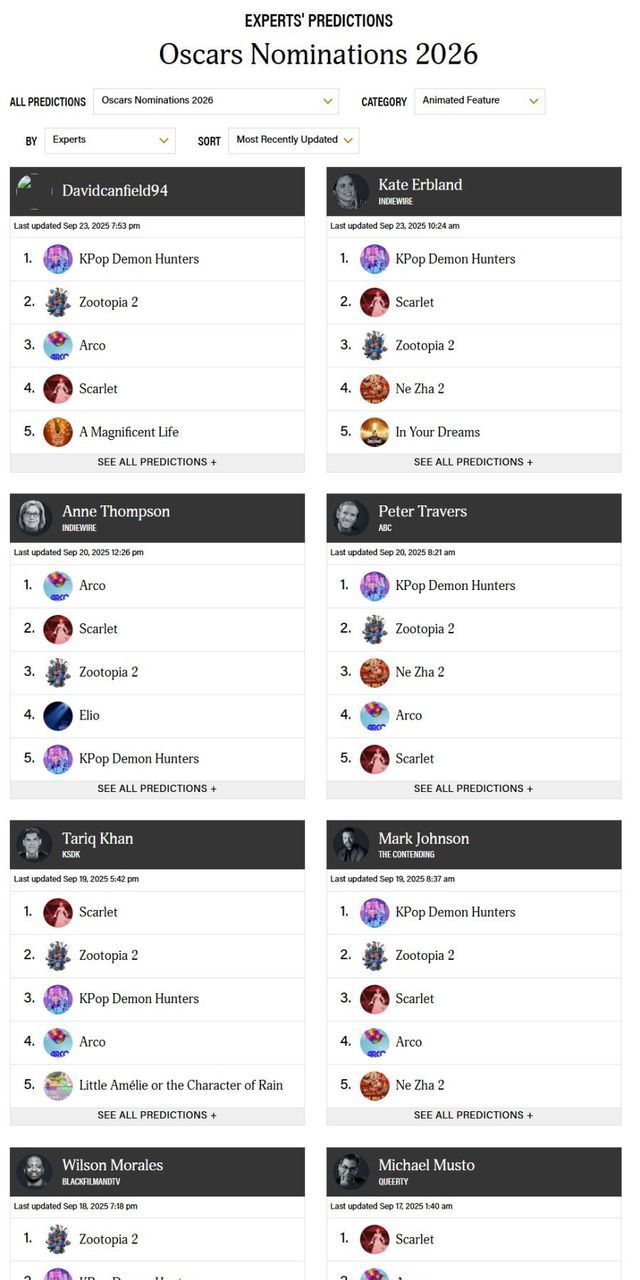Click Mark Johnson's profile photo
This screenshot has height=1280, width=640.
[x=351, y=845]
